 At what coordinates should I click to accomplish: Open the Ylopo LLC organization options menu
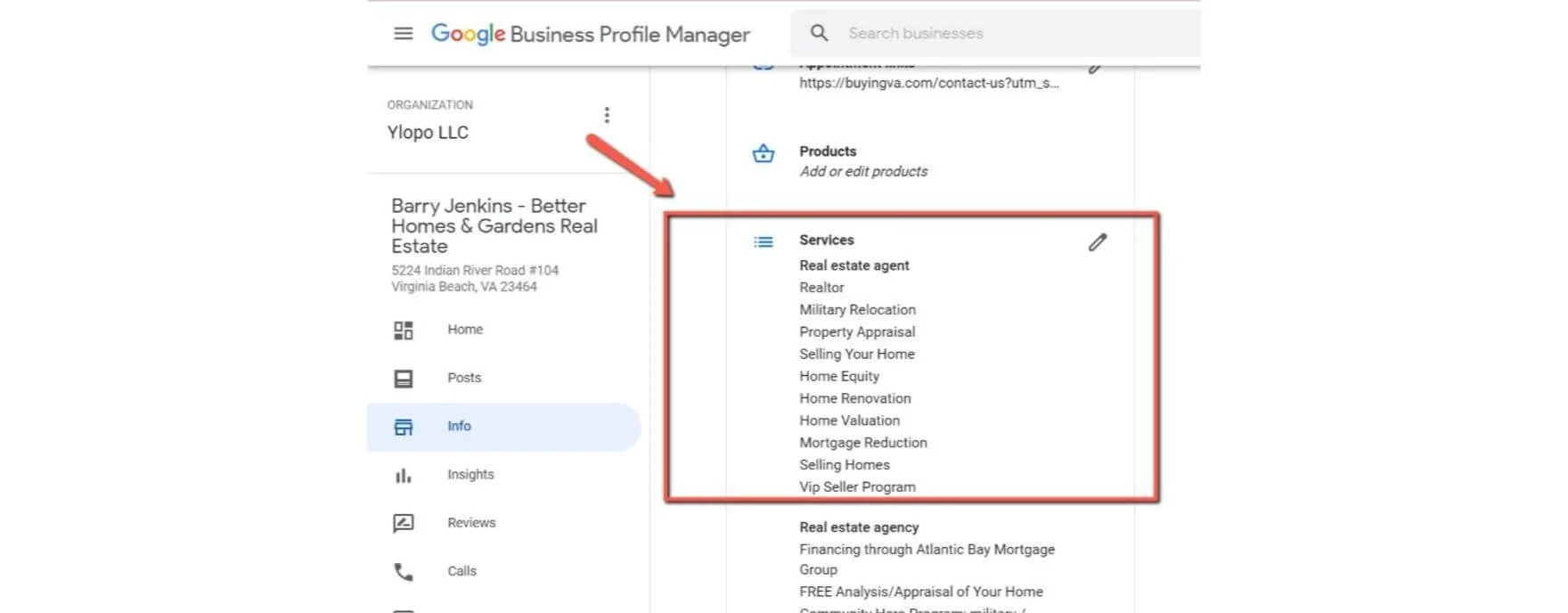tap(607, 115)
